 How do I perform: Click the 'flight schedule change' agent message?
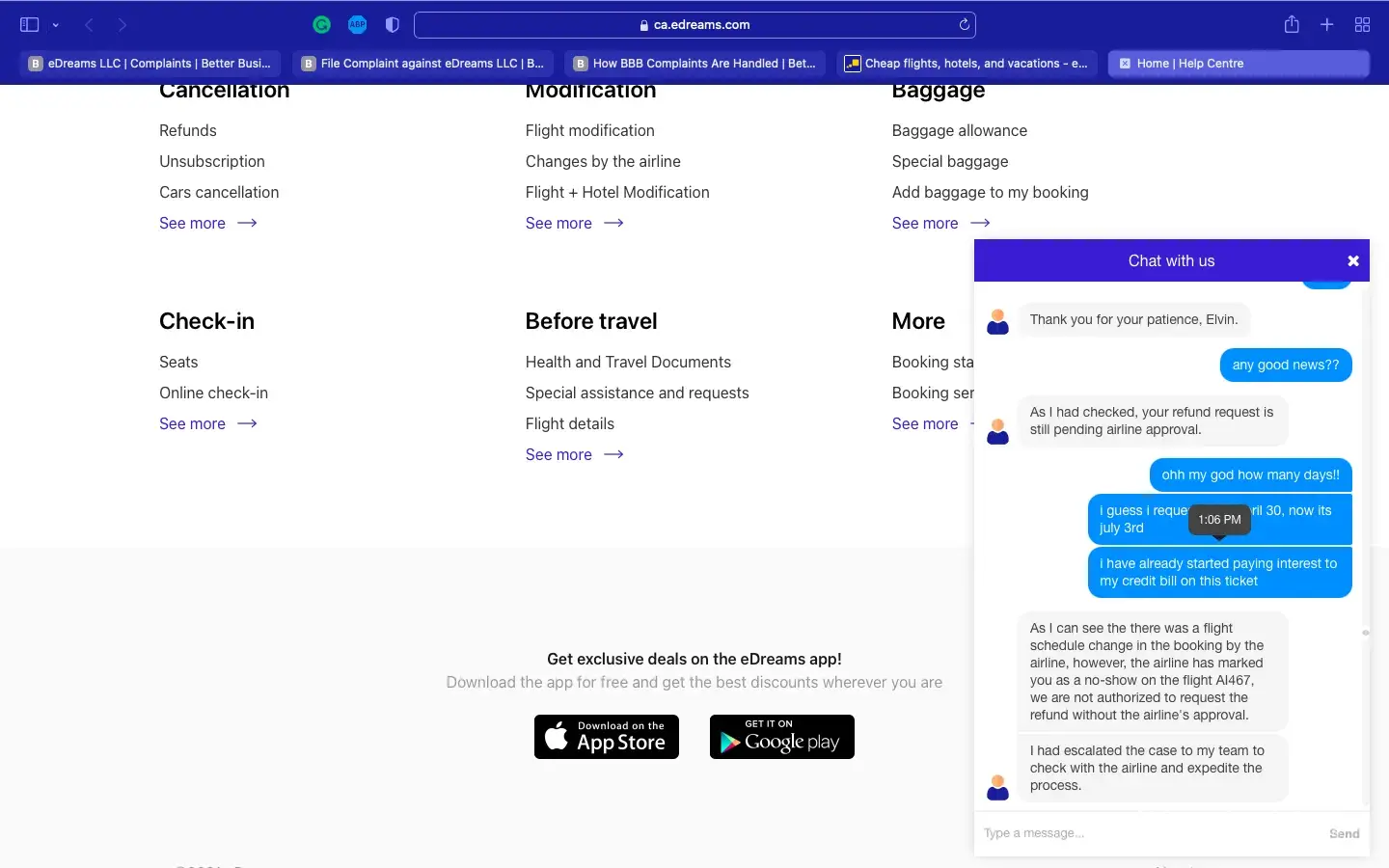1153,671
